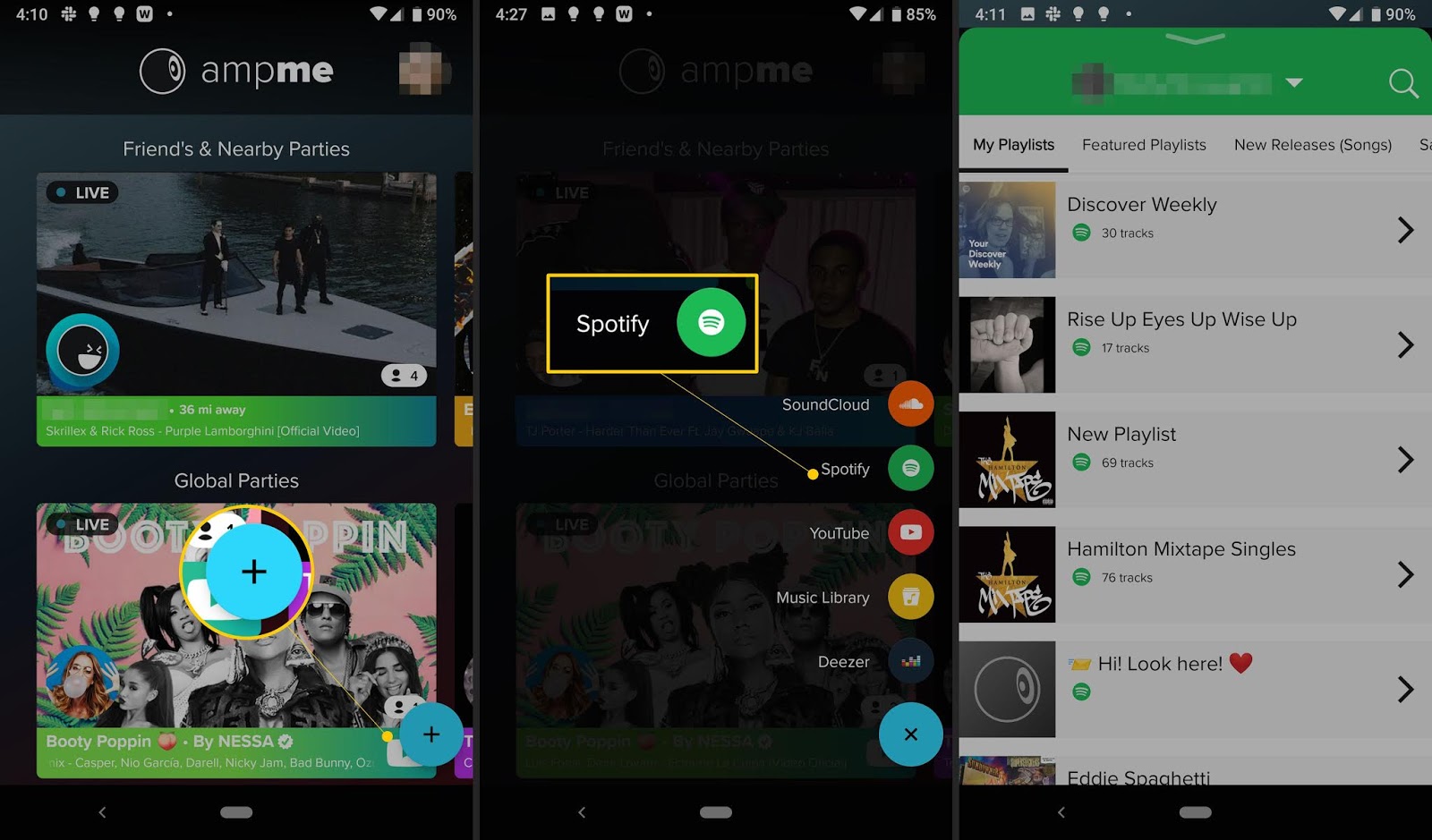Choose the Deezer source icon
The width and height of the screenshot is (1432, 840).
coord(911,662)
